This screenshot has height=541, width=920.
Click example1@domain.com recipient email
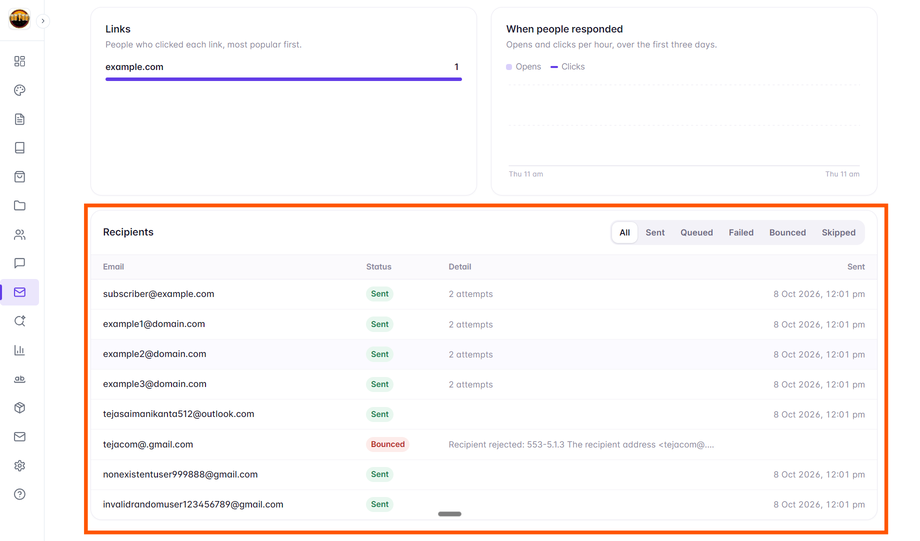154,324
